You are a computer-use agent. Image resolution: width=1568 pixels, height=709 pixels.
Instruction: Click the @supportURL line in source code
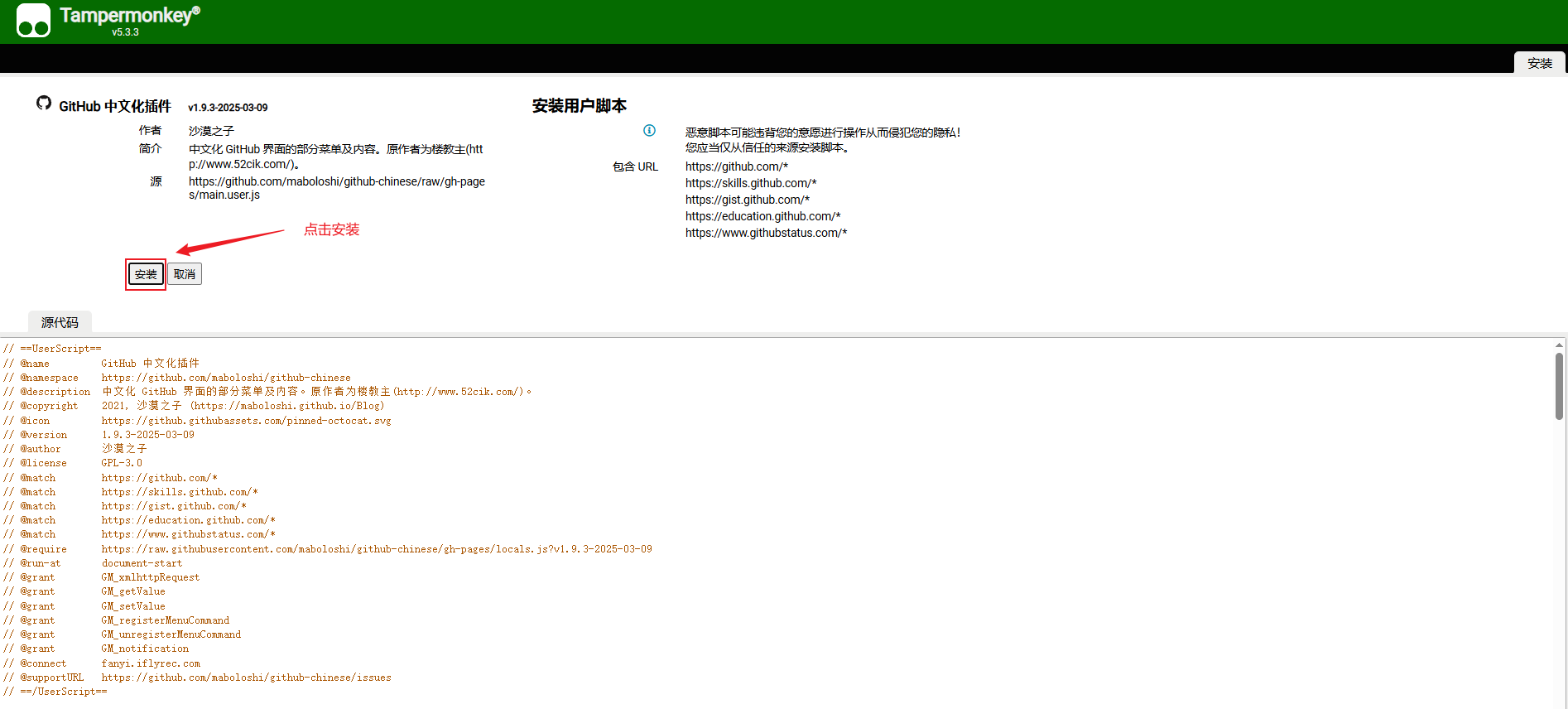[197, 678]
